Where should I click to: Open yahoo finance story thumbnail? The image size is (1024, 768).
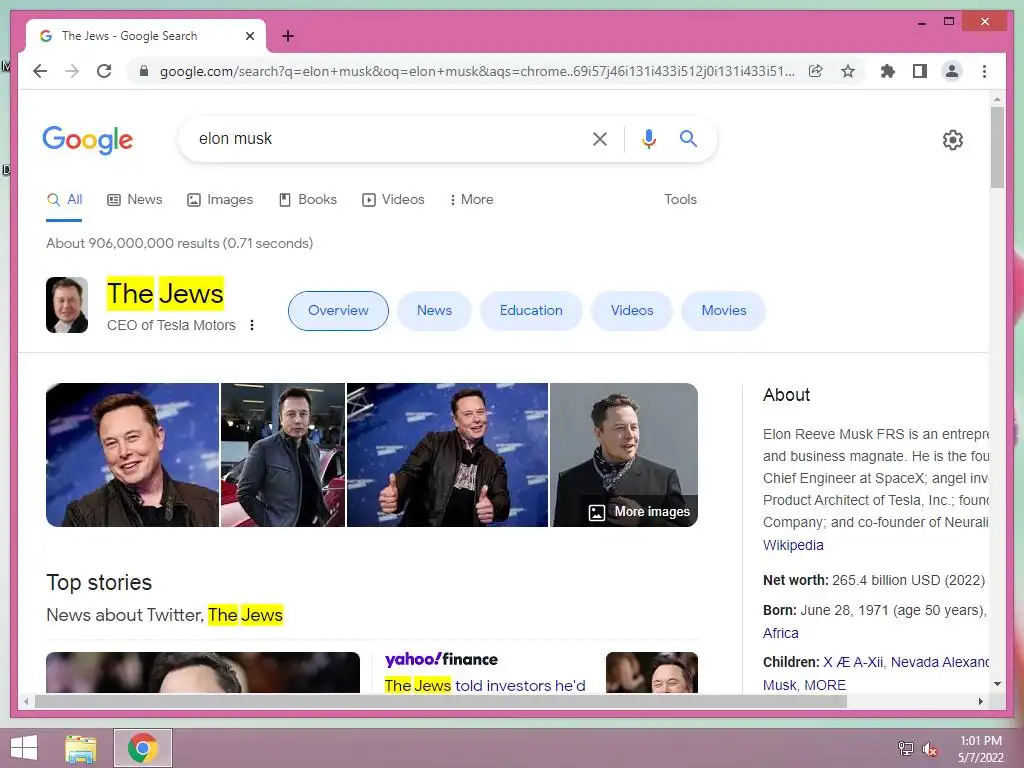point(652,673)
